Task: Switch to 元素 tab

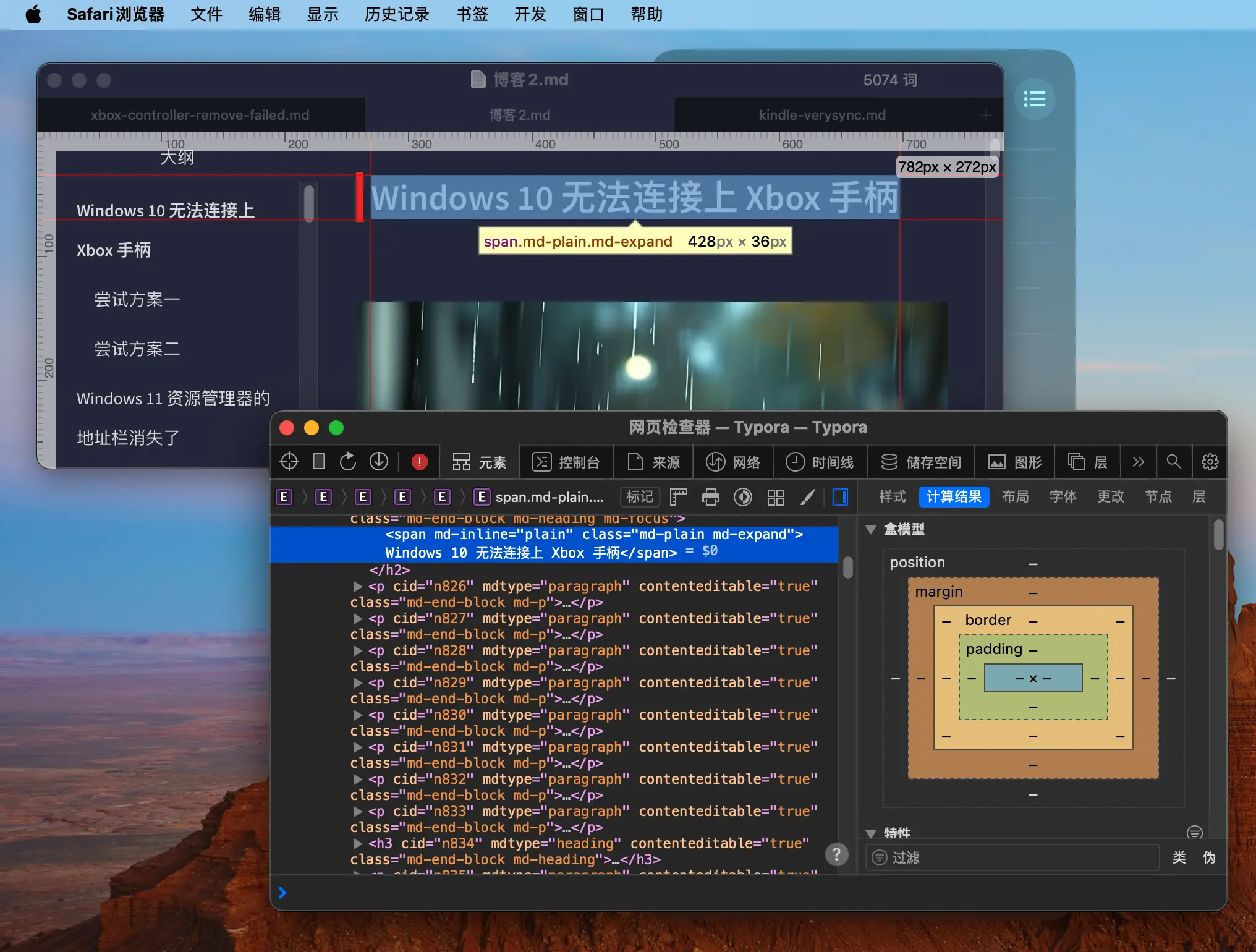Action: (x=479, y=462)
